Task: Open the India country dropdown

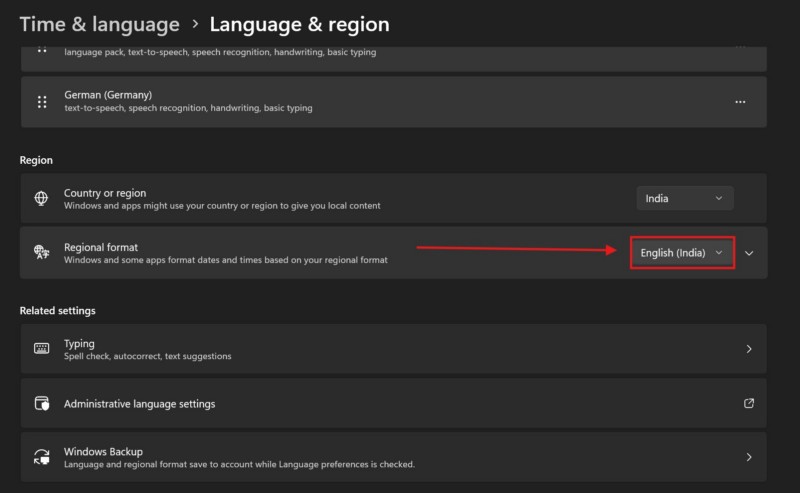Action: [684, 198]
